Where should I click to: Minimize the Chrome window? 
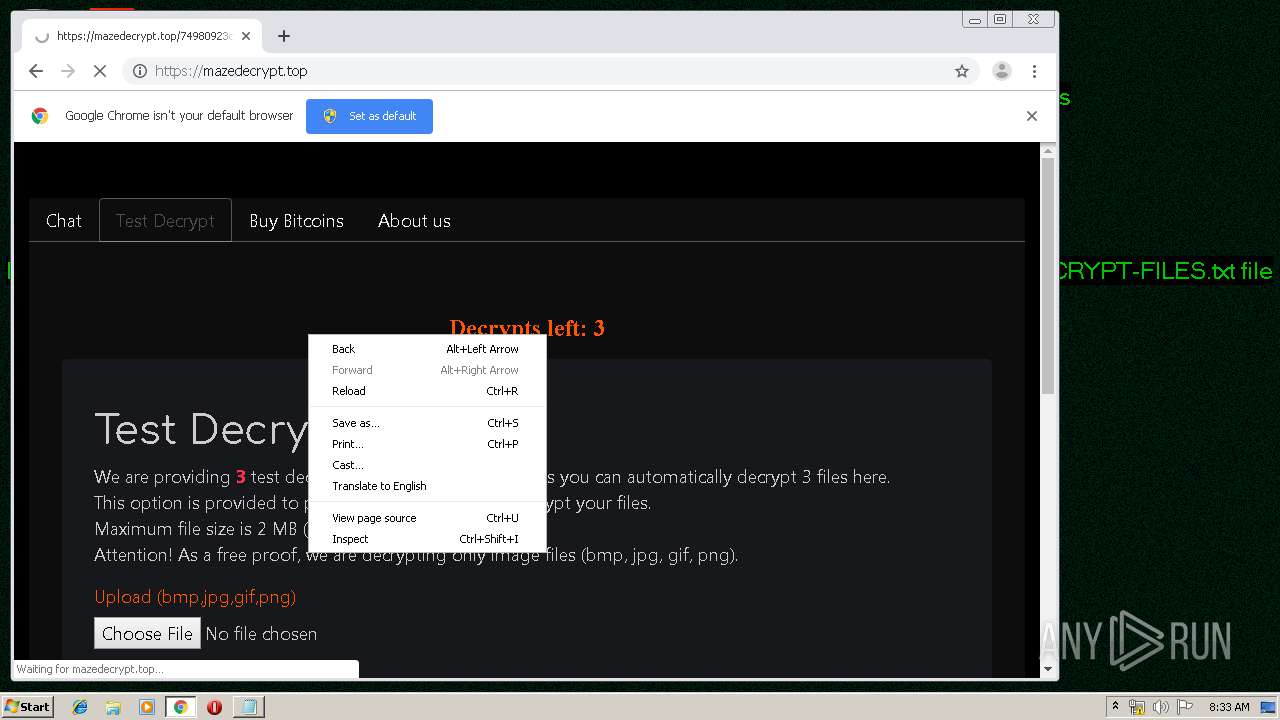pos(975,19)
